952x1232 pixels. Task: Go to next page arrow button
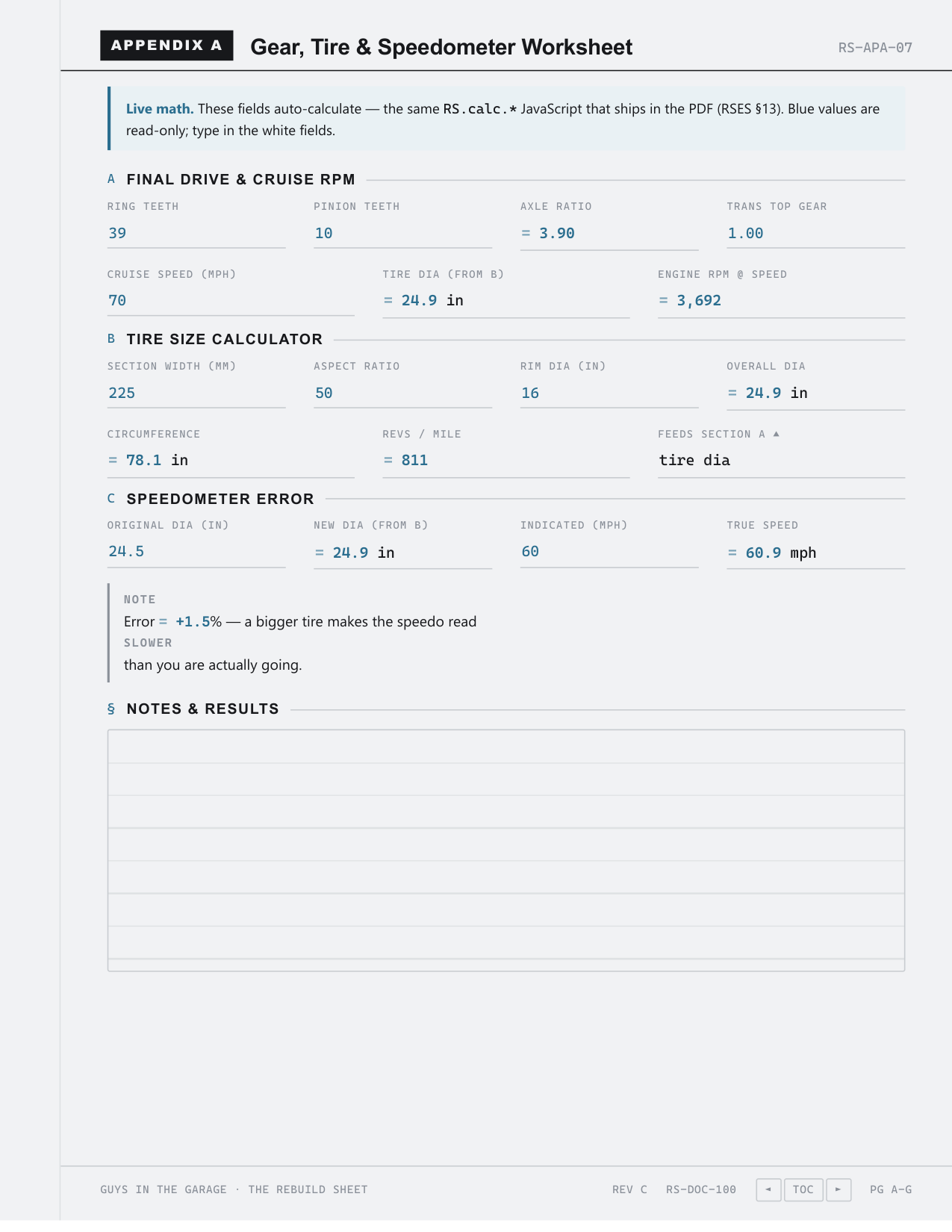[x=839, y=1189]
